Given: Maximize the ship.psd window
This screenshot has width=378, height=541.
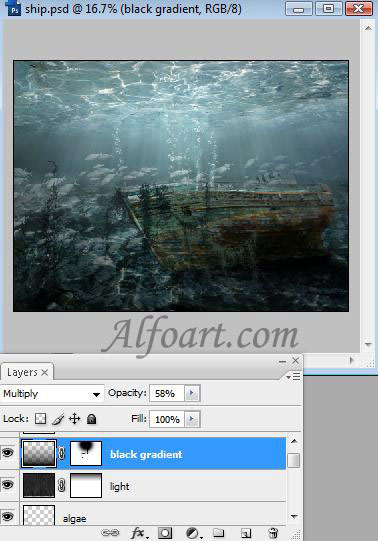Looking at the screenshot, I should (x=328, y=9).
